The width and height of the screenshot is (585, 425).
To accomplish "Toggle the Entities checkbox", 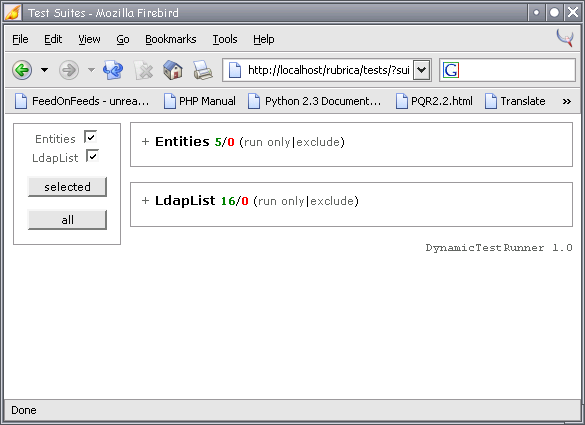I will (x=90, y=137).
